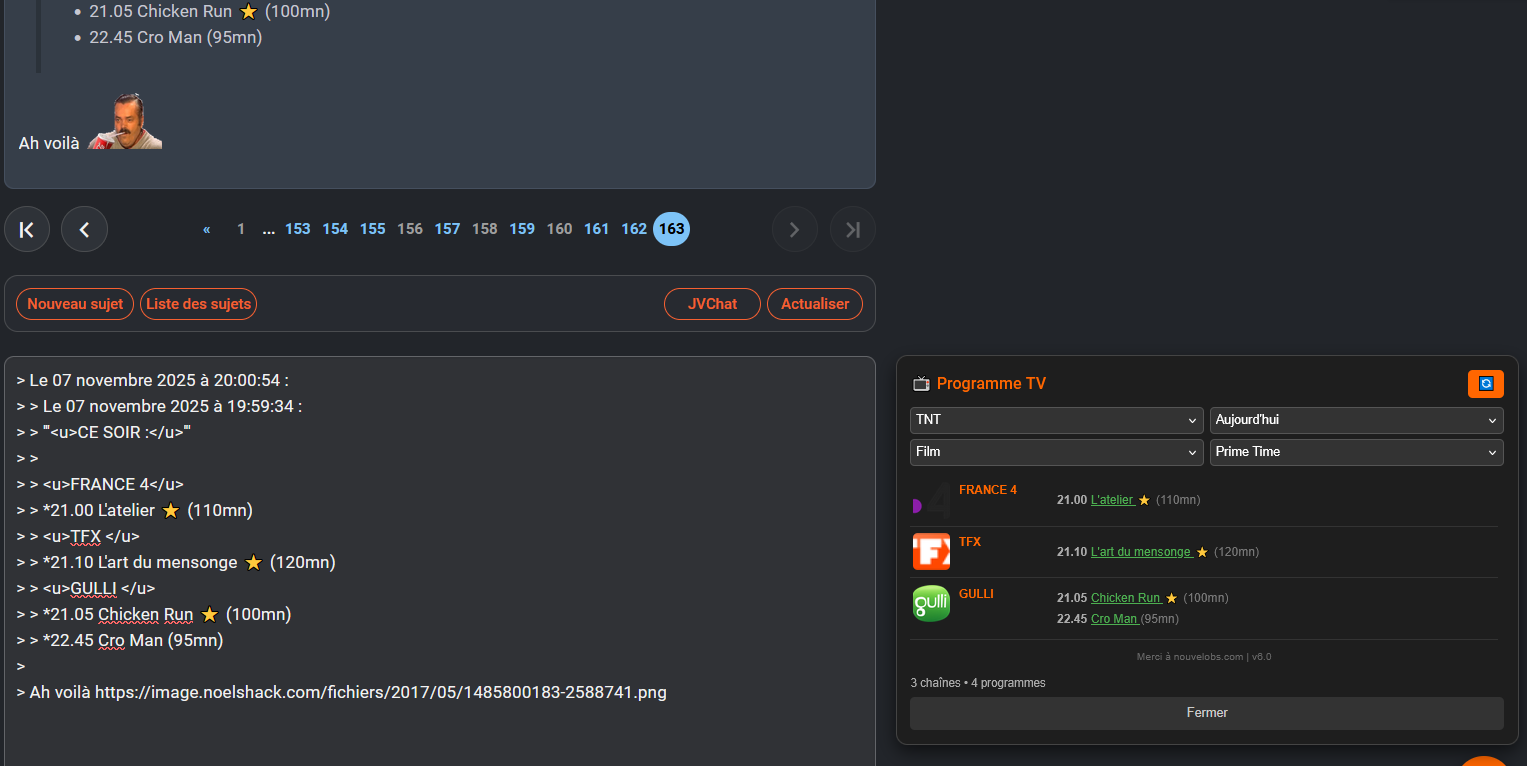Click the TFX channel logo
This screenshot has height=766, width=1527.
tap(931, 551)
